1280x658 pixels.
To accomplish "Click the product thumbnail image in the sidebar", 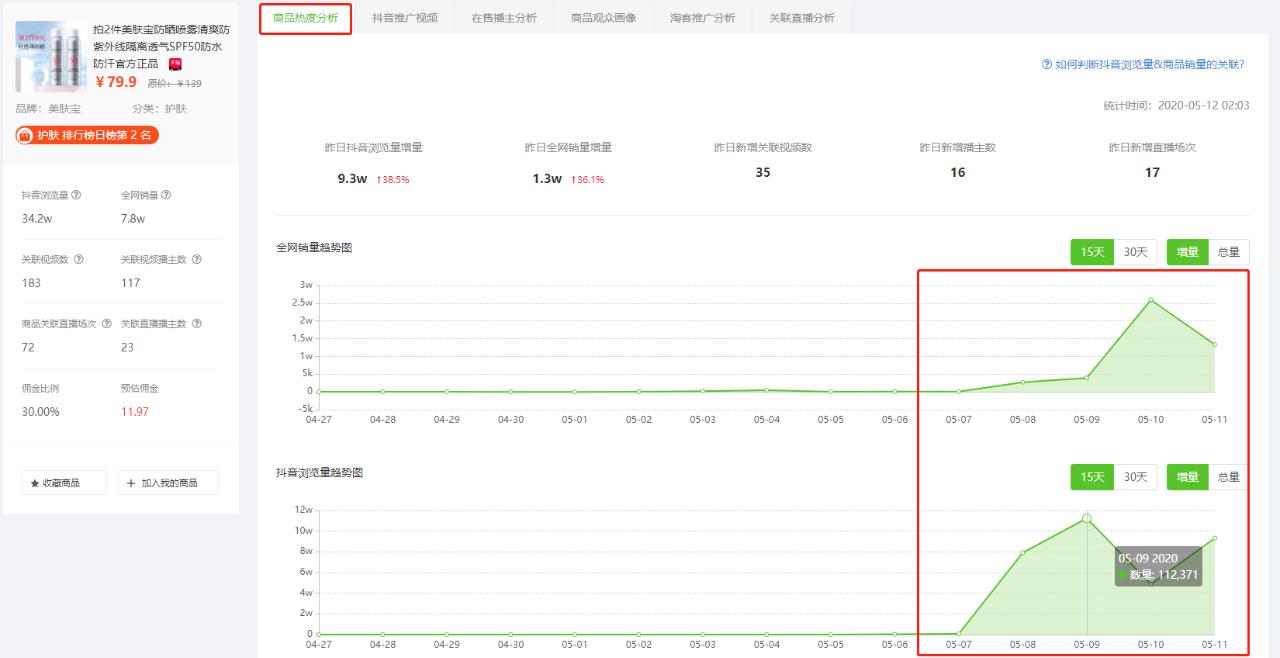I will (50, 57).
